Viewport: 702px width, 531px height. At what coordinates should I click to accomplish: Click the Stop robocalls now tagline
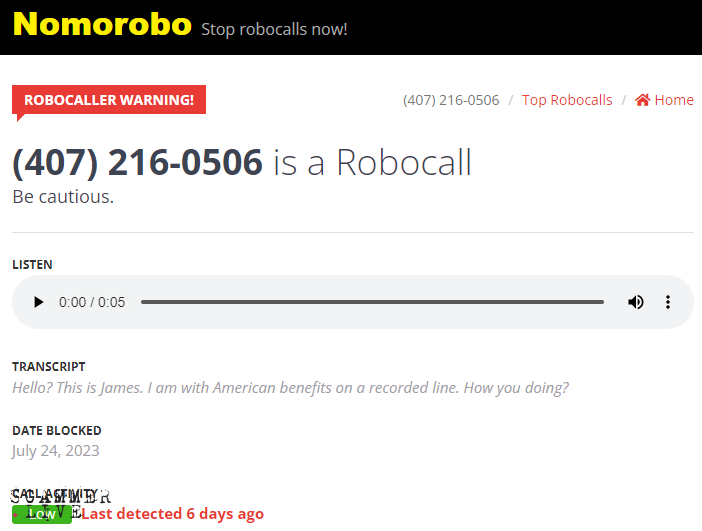click(x=274, y=29)
